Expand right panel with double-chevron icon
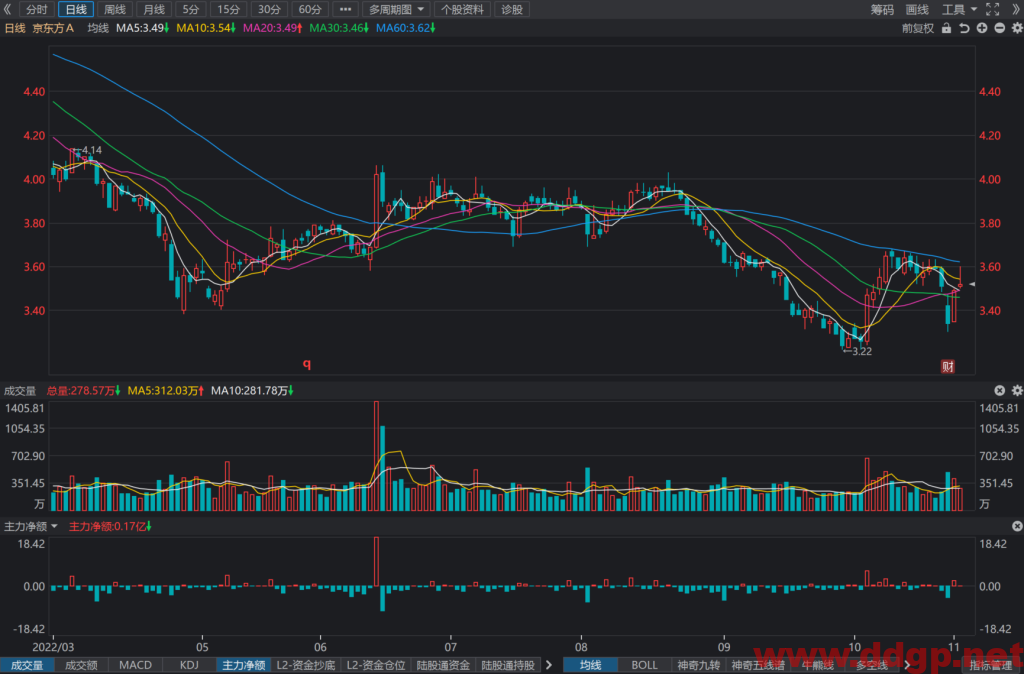Screen dimensions: 1024x674 click(x=1016, y=9)
